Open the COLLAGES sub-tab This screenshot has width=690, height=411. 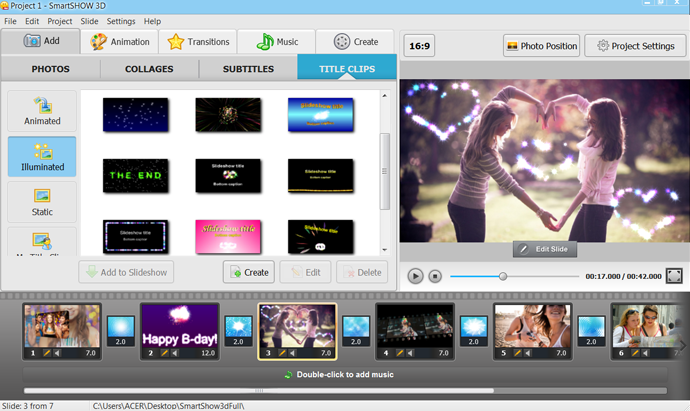tap(149, 69)
